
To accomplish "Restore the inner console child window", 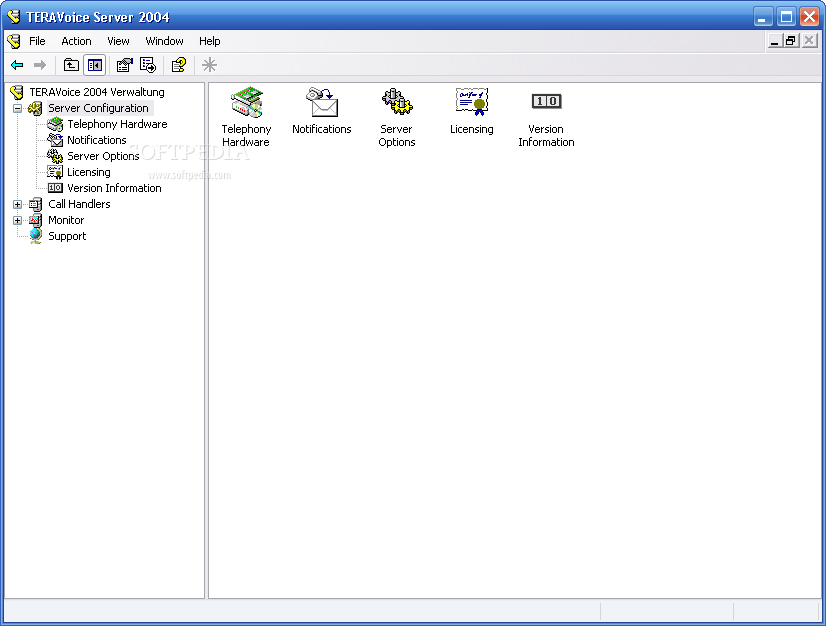I will coord(791,41).
